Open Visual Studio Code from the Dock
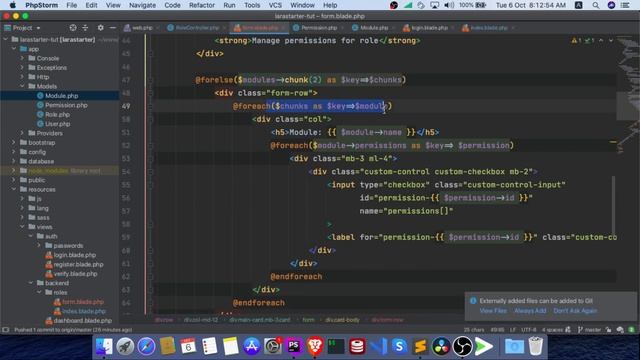Viewport: 640px width, 360px height. 378,347
